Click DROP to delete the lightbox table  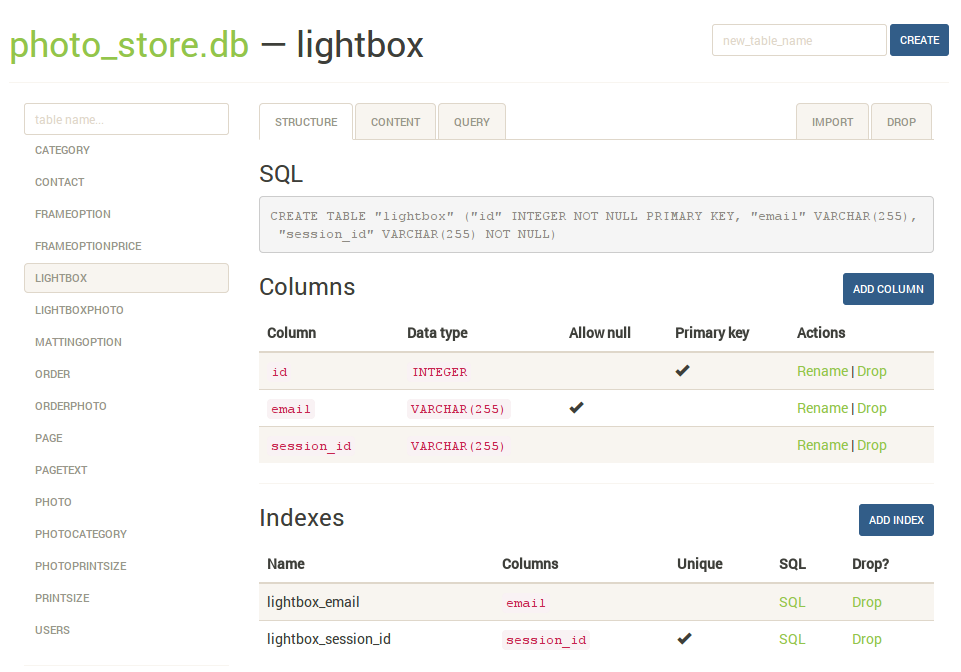click(900, 120)
